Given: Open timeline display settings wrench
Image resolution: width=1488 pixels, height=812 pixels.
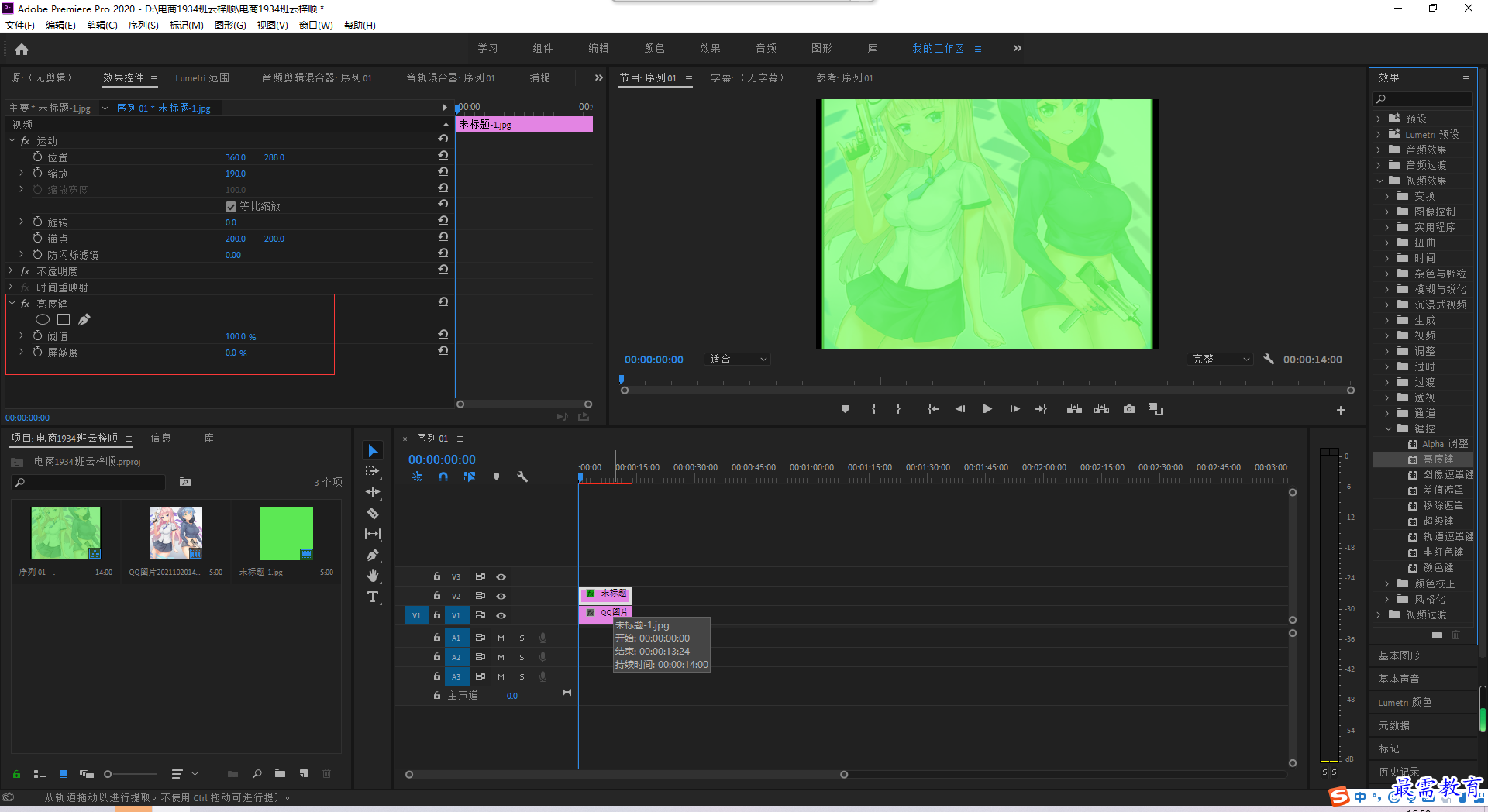Looking at the screenshot, I should tap(522, 477).
